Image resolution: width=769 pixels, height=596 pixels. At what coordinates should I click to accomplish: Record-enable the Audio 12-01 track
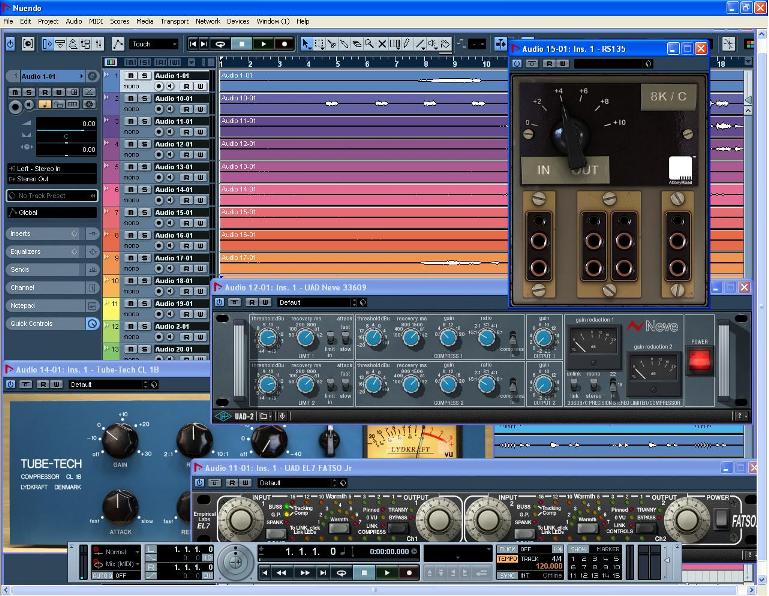(159, 155)
